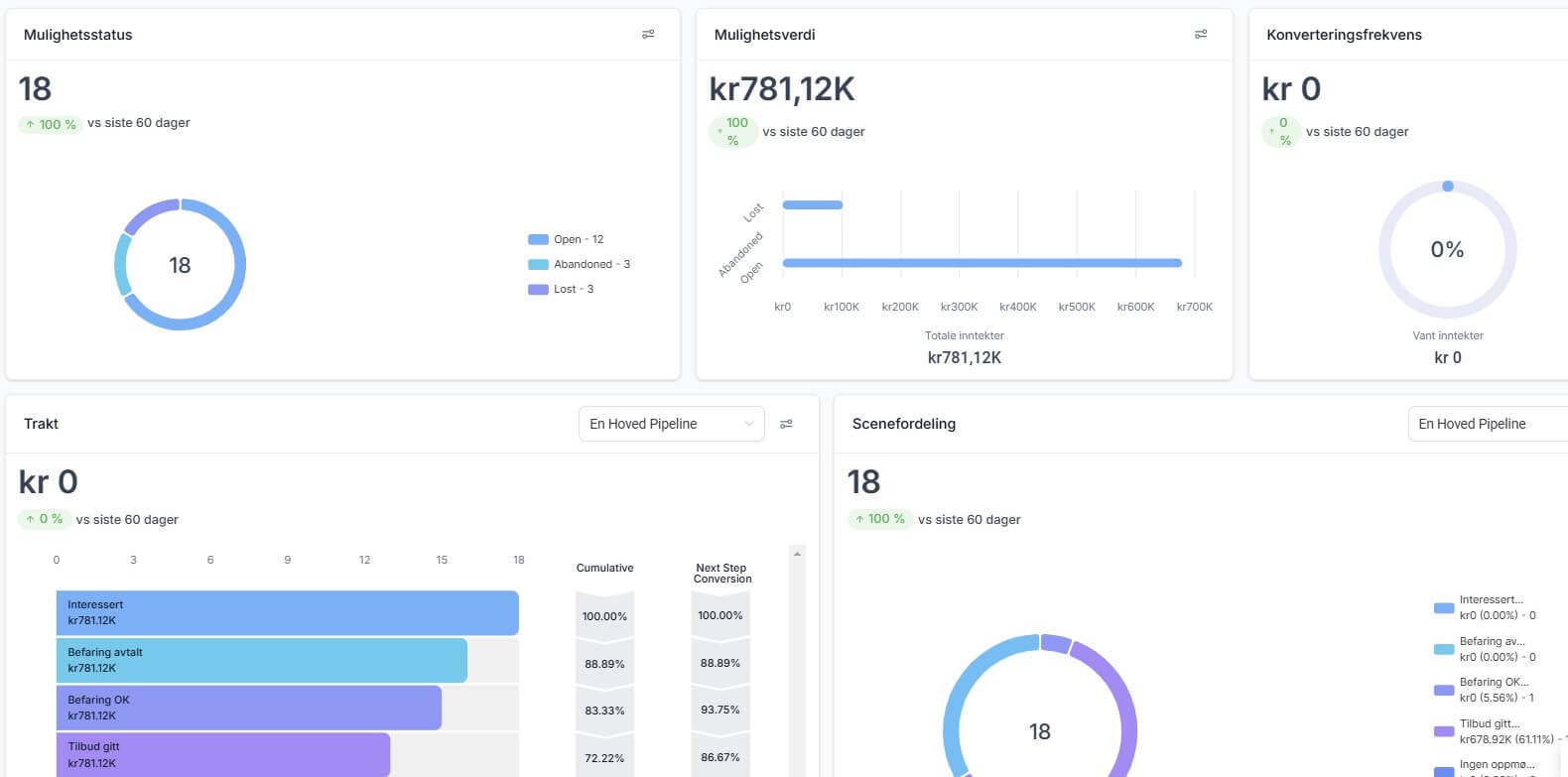Click the Totale inntekter label
Image resolution: width=1568 pixels, height=777 pixels.
(964, 335)
